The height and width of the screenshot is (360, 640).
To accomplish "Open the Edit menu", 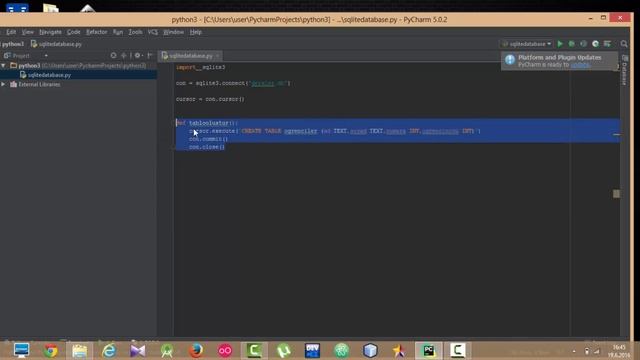I will 11,32.
